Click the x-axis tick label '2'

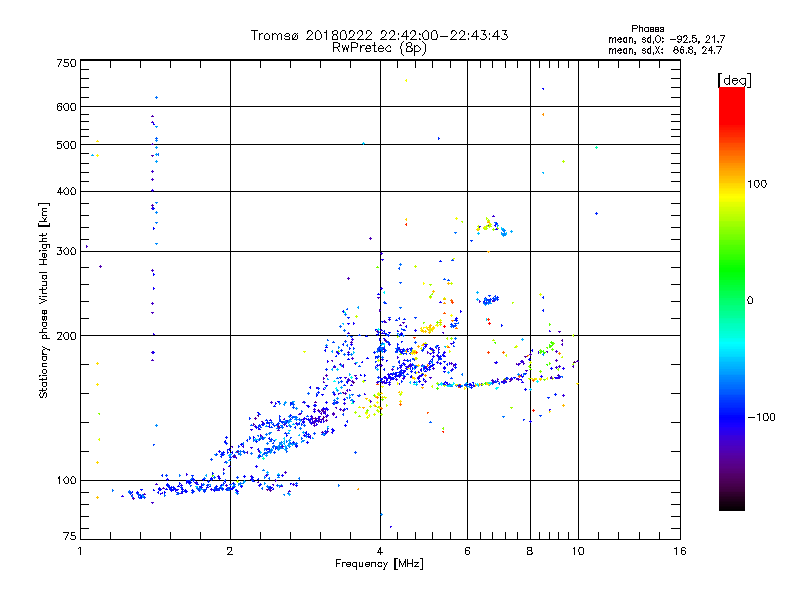pyautogui.click(x=230, y=551)
